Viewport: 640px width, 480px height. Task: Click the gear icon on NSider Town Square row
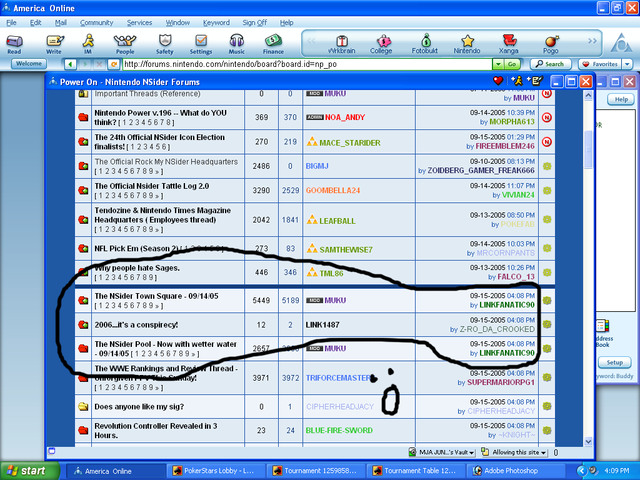click(547, 300)
